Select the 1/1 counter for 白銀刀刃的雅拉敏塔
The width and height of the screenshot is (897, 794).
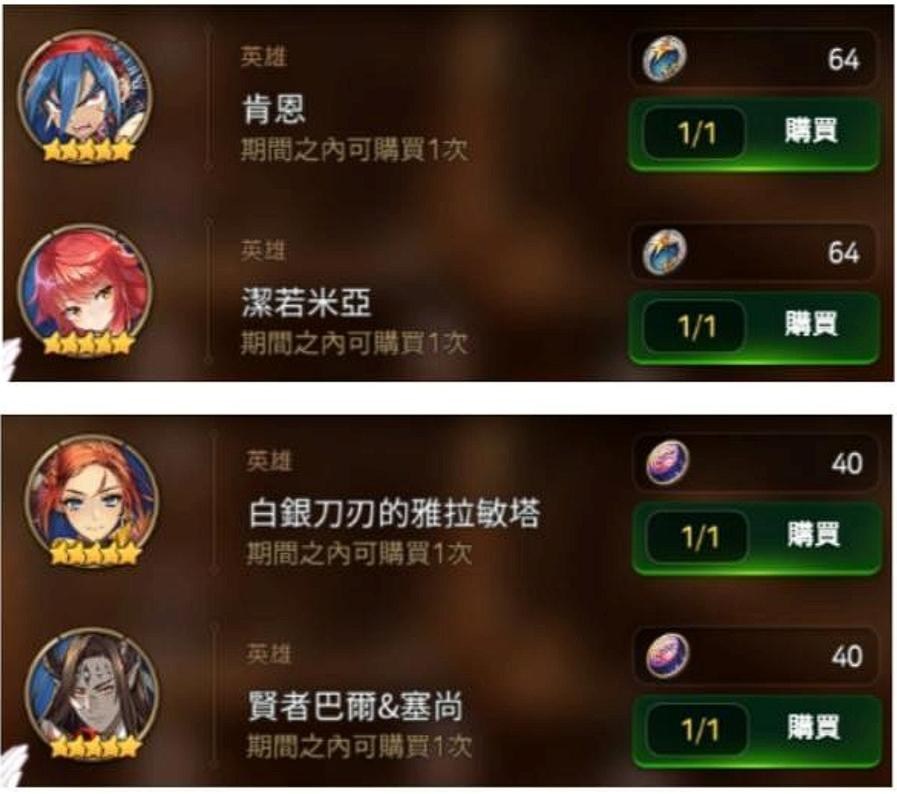click(x=698, y=537)
